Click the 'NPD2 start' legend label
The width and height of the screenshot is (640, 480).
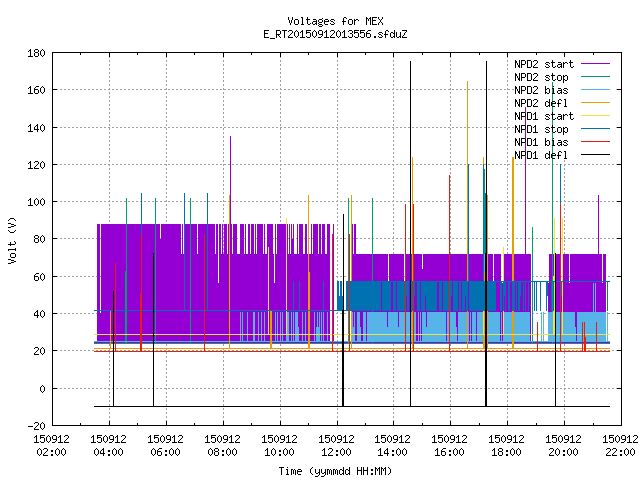click(544, 64)
